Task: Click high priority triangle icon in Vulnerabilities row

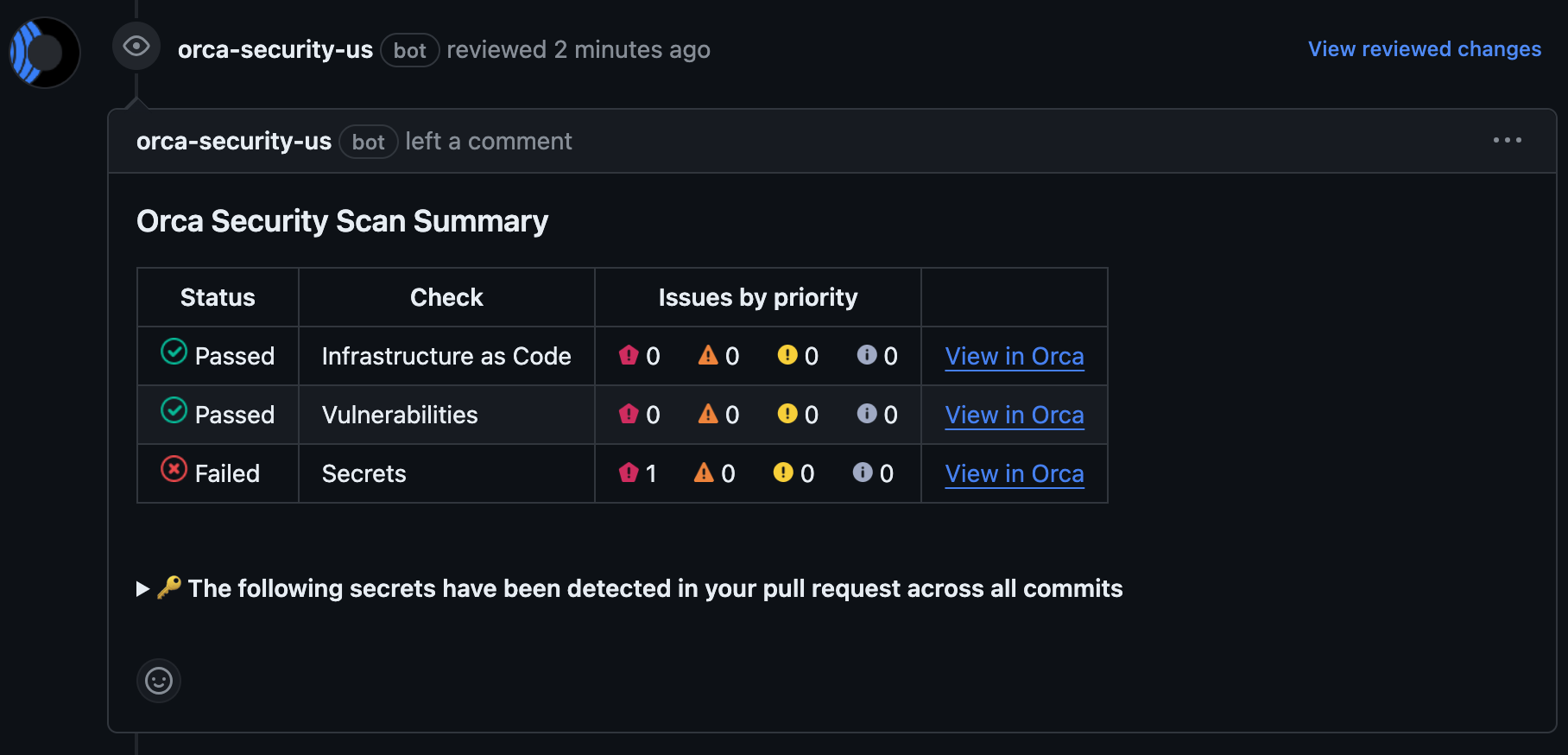Action: pos(708,414)
